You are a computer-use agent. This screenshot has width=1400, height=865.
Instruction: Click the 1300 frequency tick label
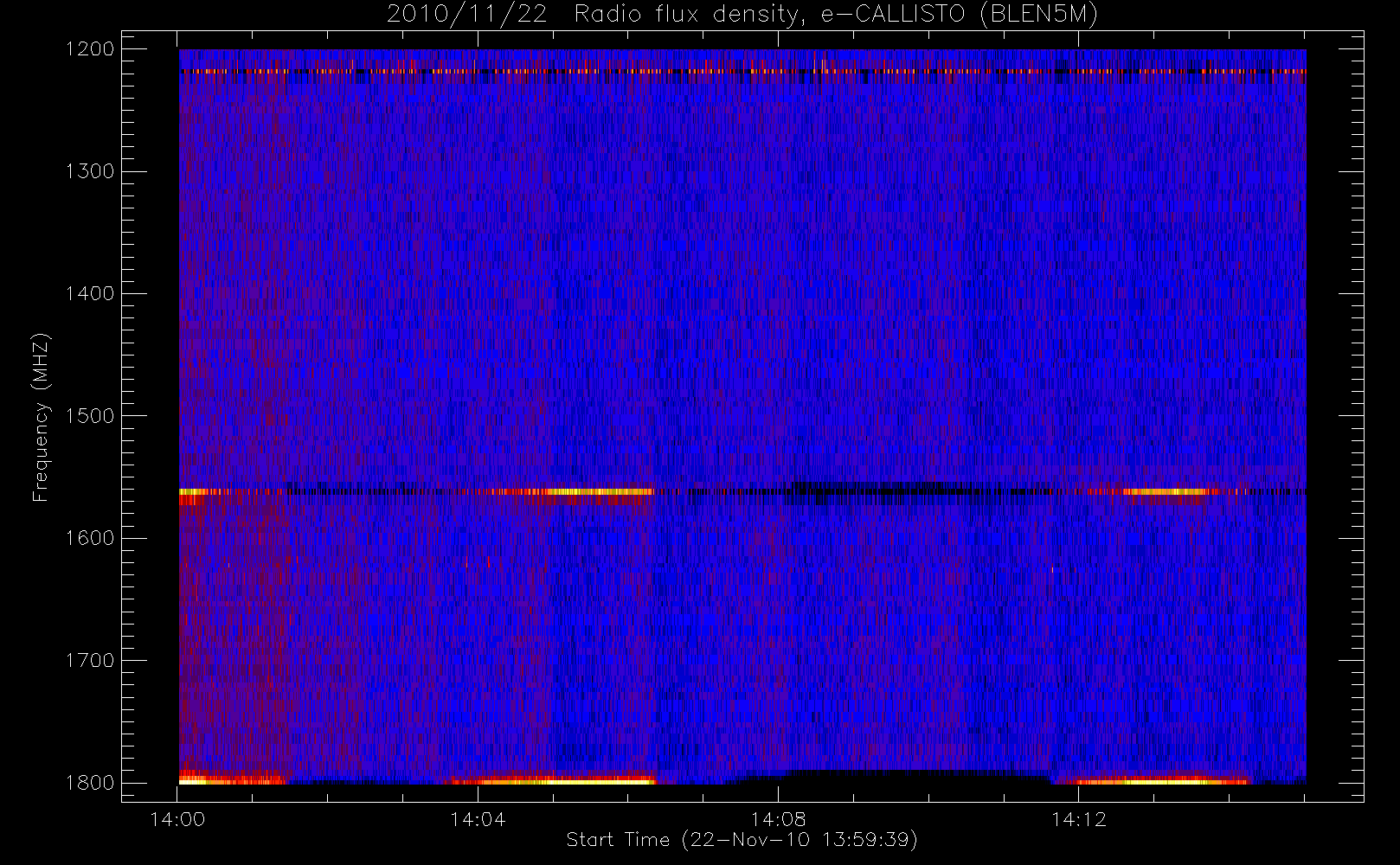[90, 171]
